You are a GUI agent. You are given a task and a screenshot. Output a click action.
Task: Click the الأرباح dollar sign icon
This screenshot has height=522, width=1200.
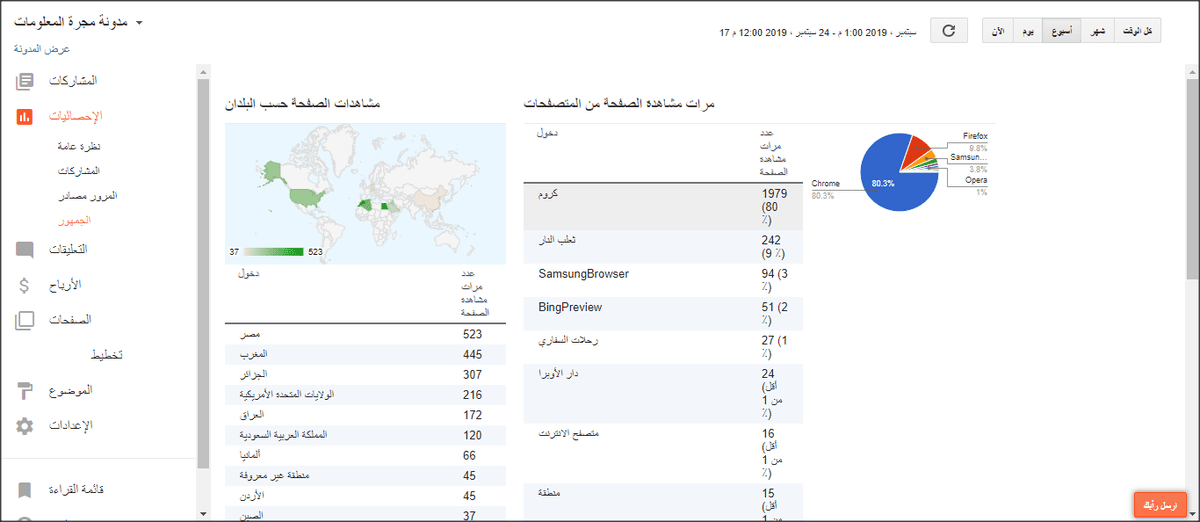pos(25,285)
